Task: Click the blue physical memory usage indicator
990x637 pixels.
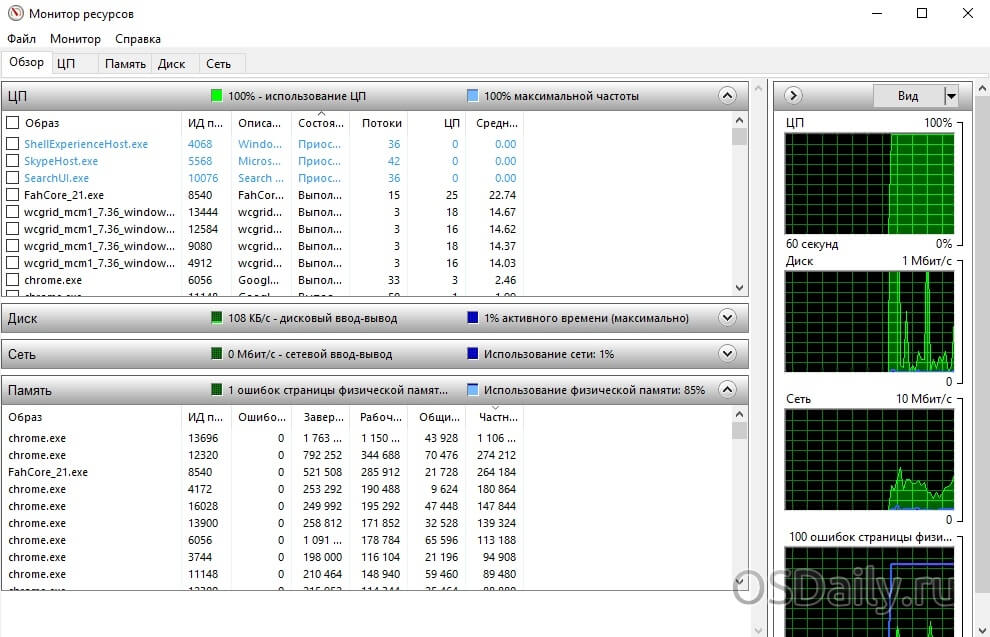Action: (472, 390)
